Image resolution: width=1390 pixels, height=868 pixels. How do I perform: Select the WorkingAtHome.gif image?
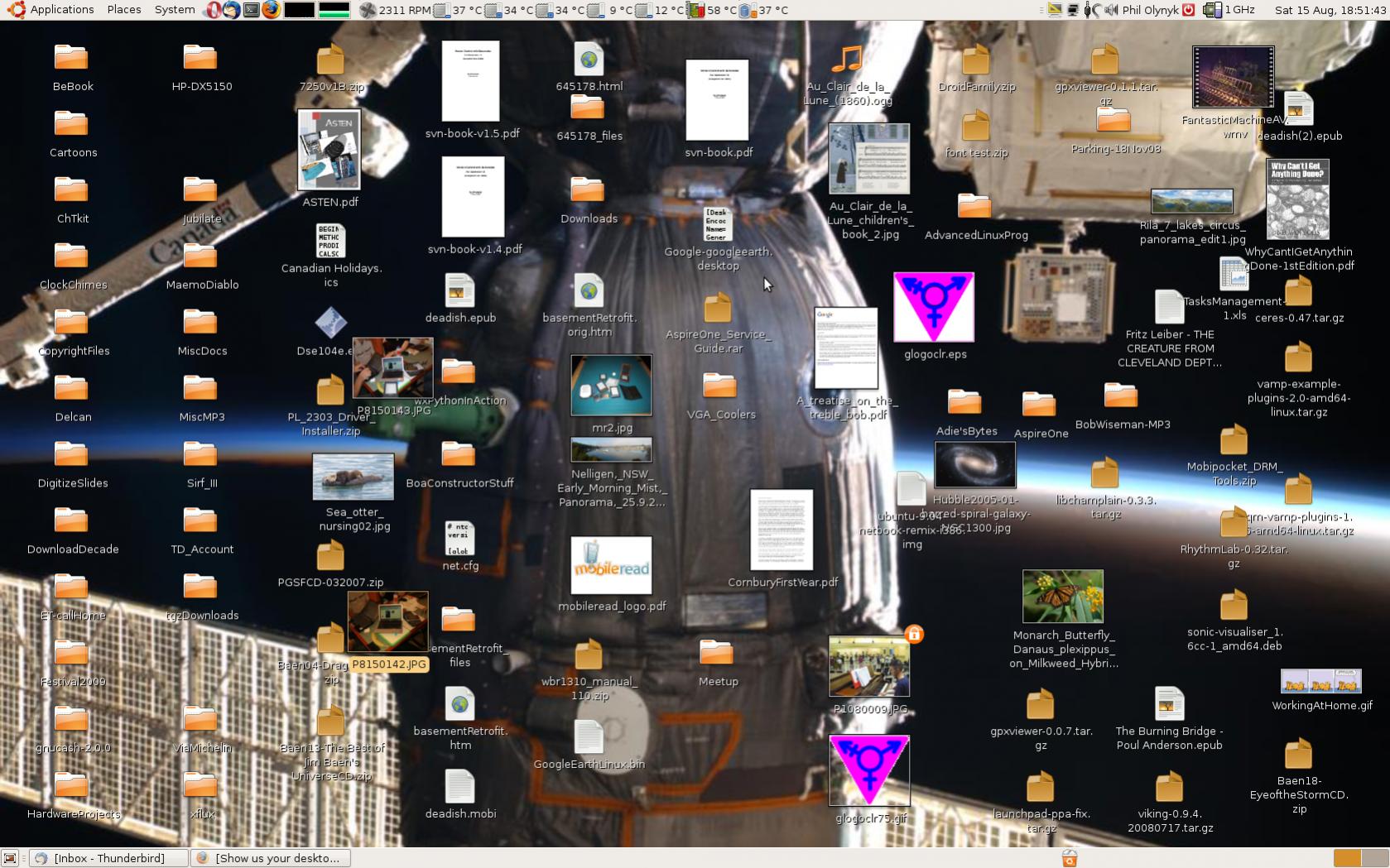click(x=1321, y=690)
